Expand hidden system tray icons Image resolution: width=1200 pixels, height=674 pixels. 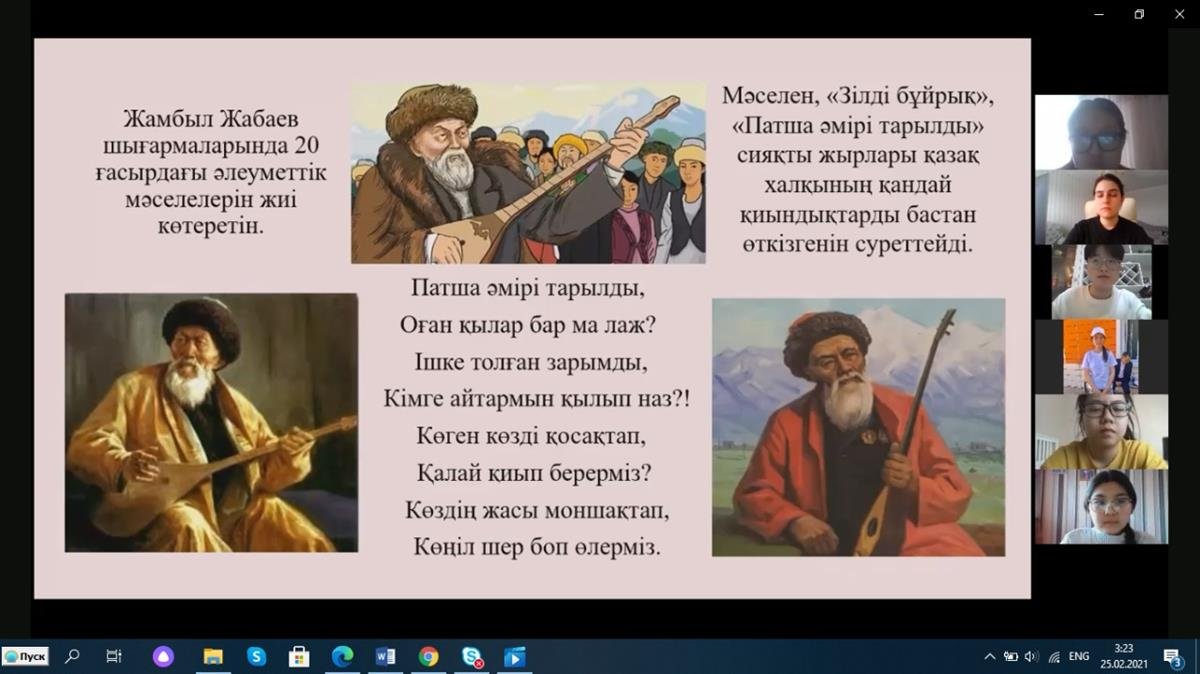click(990, 657)
